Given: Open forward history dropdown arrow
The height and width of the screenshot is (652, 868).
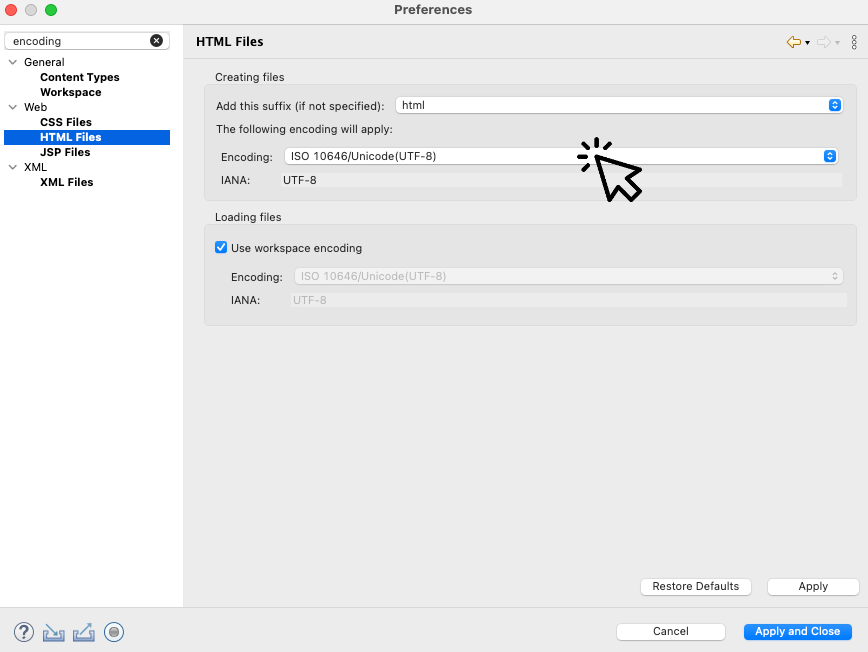Looking at the screenshot, I should 838,43.
